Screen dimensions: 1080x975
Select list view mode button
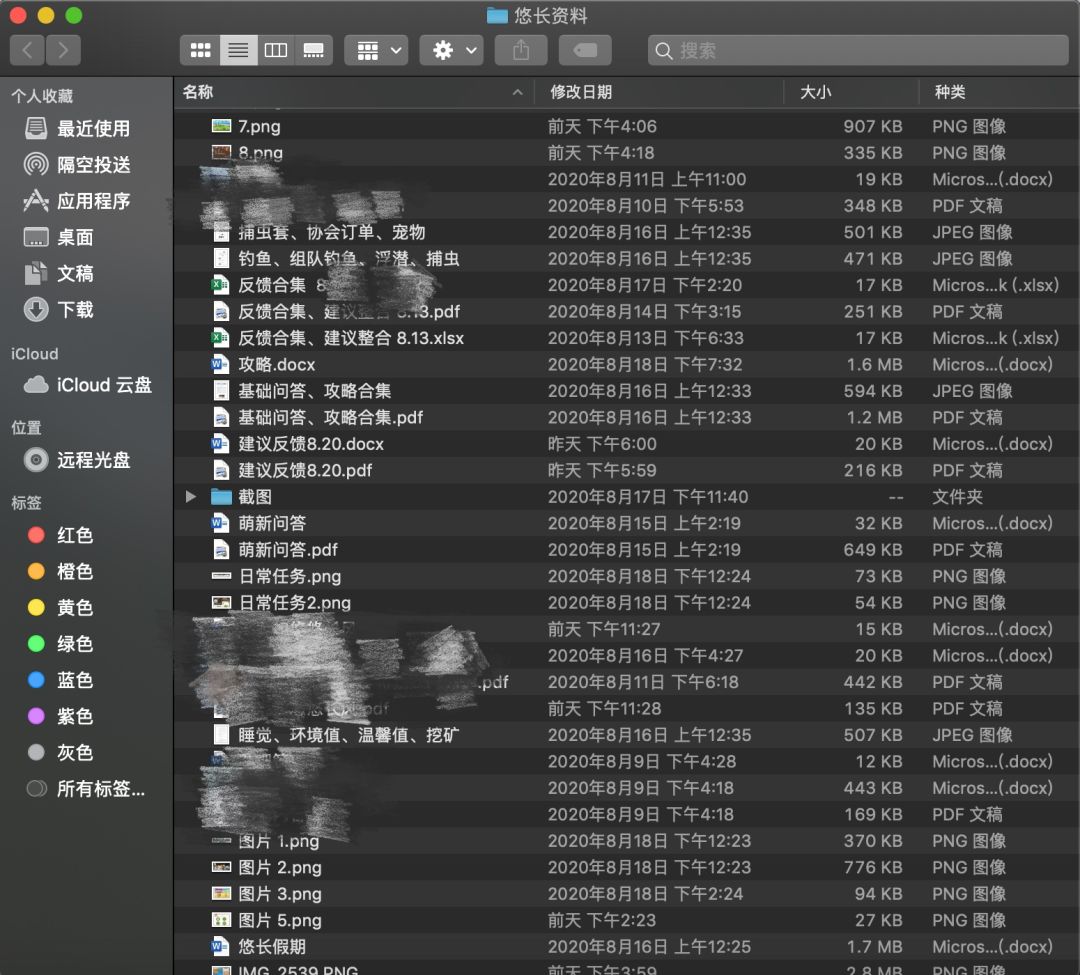pyautogui.click(x=238, y=50)
